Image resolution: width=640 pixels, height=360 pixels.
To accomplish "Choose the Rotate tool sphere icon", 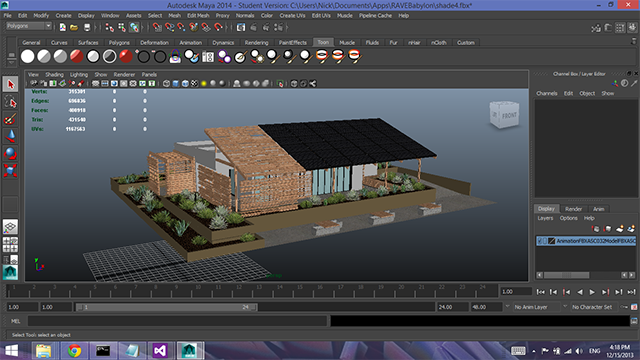I will [11, 153].
